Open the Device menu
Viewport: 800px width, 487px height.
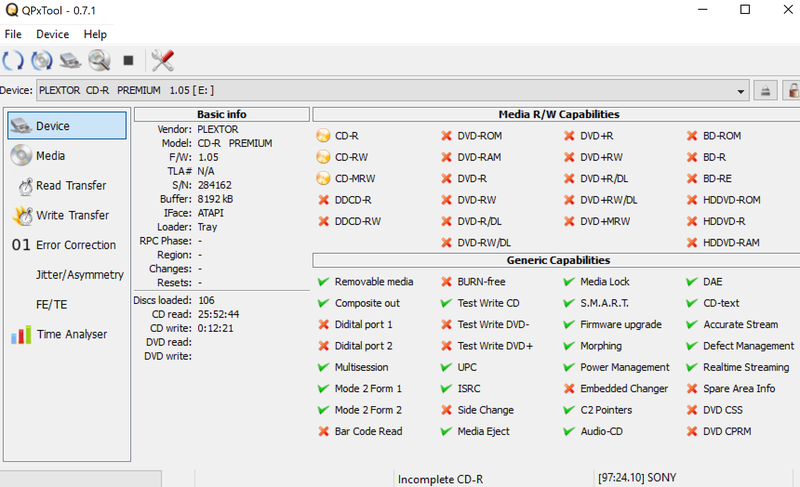53,34
